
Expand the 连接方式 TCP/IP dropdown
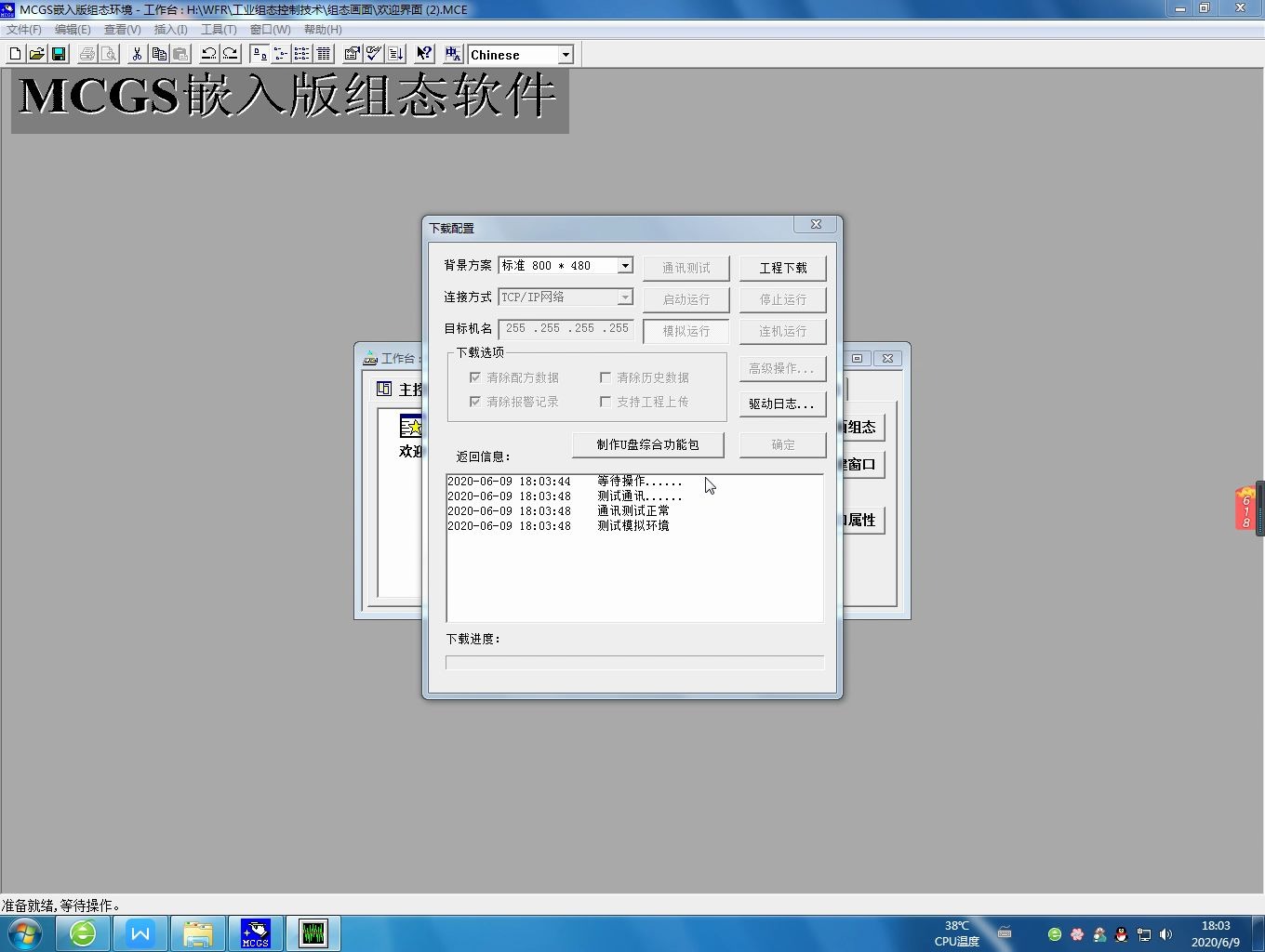click(x=625, y=297)
